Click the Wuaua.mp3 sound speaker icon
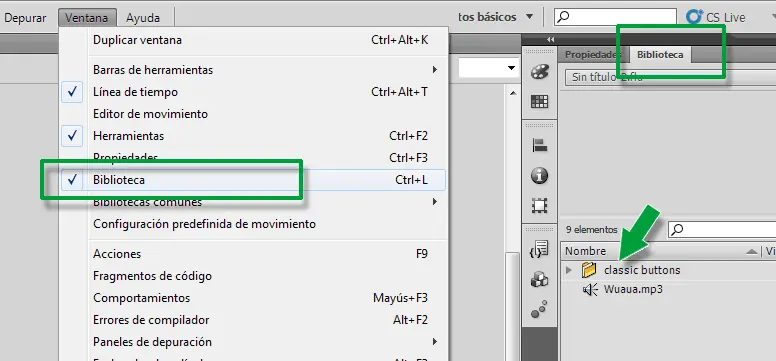This screenshot has width=776, height=361. tap(590, 289)
